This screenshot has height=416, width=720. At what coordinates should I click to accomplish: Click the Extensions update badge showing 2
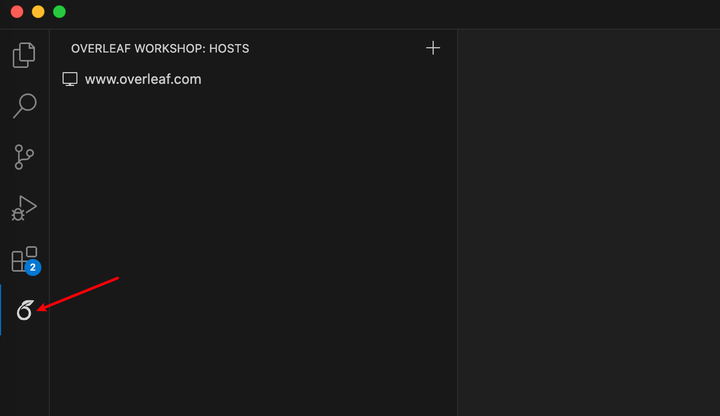click(x=33, y=268)
